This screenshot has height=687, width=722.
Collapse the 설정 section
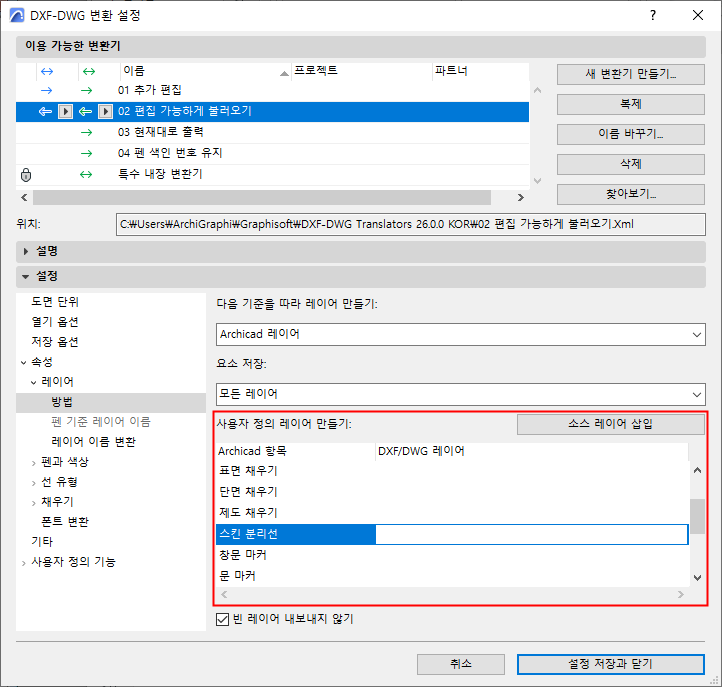26,277
